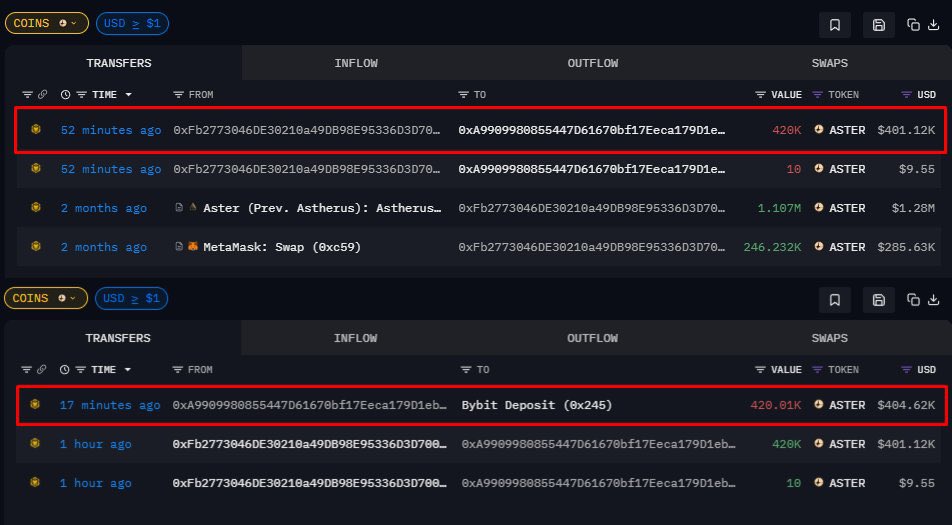The image size is (952, 525).
Task: Open the MetaMask: Swap (0xc59) address link
Action: 267,247
